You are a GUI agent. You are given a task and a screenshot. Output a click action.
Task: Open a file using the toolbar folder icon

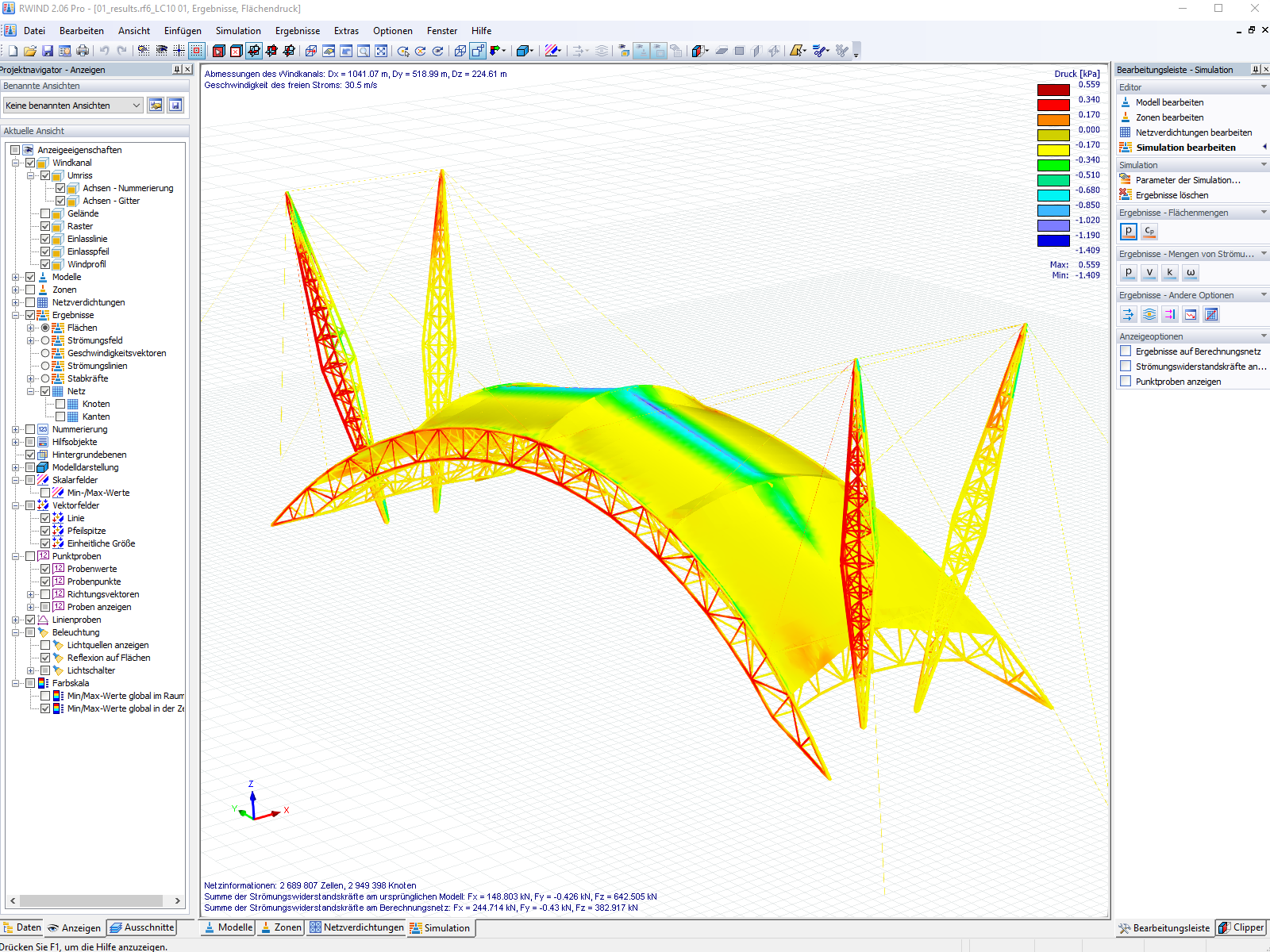[x=30, y=50]
